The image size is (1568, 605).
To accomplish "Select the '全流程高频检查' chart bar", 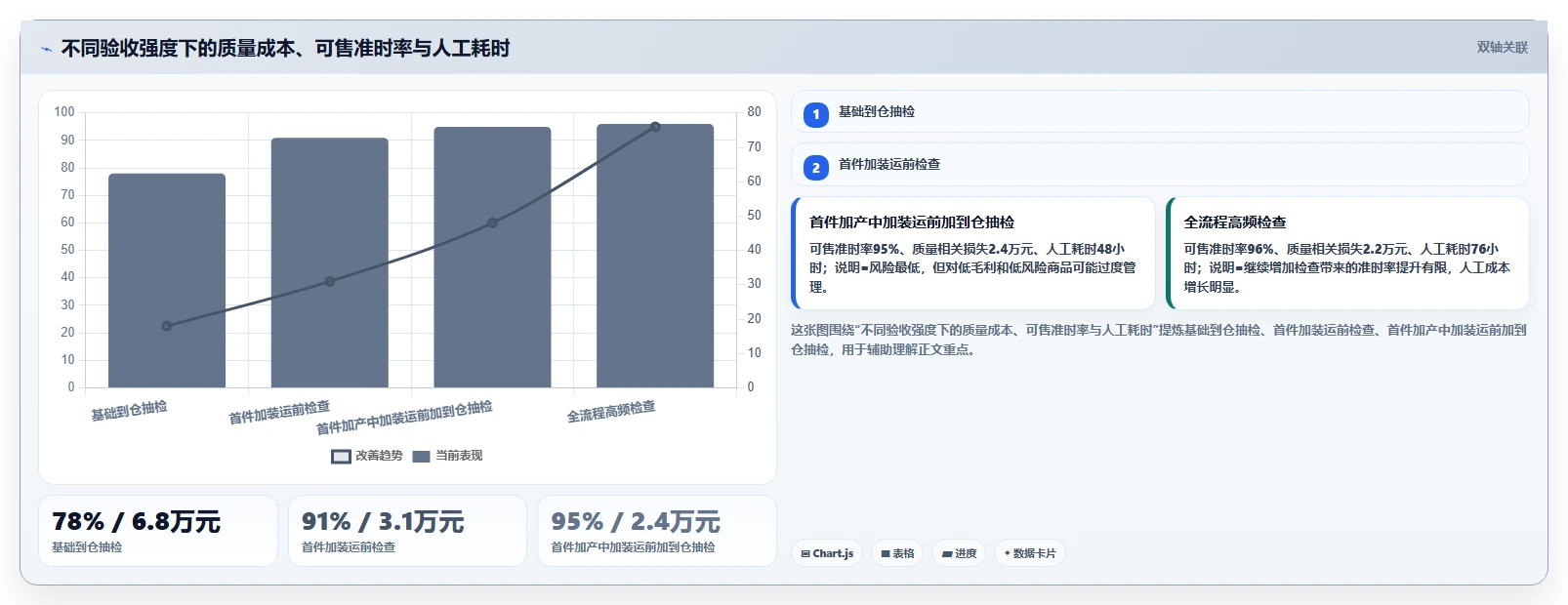I will coord(655,256).
